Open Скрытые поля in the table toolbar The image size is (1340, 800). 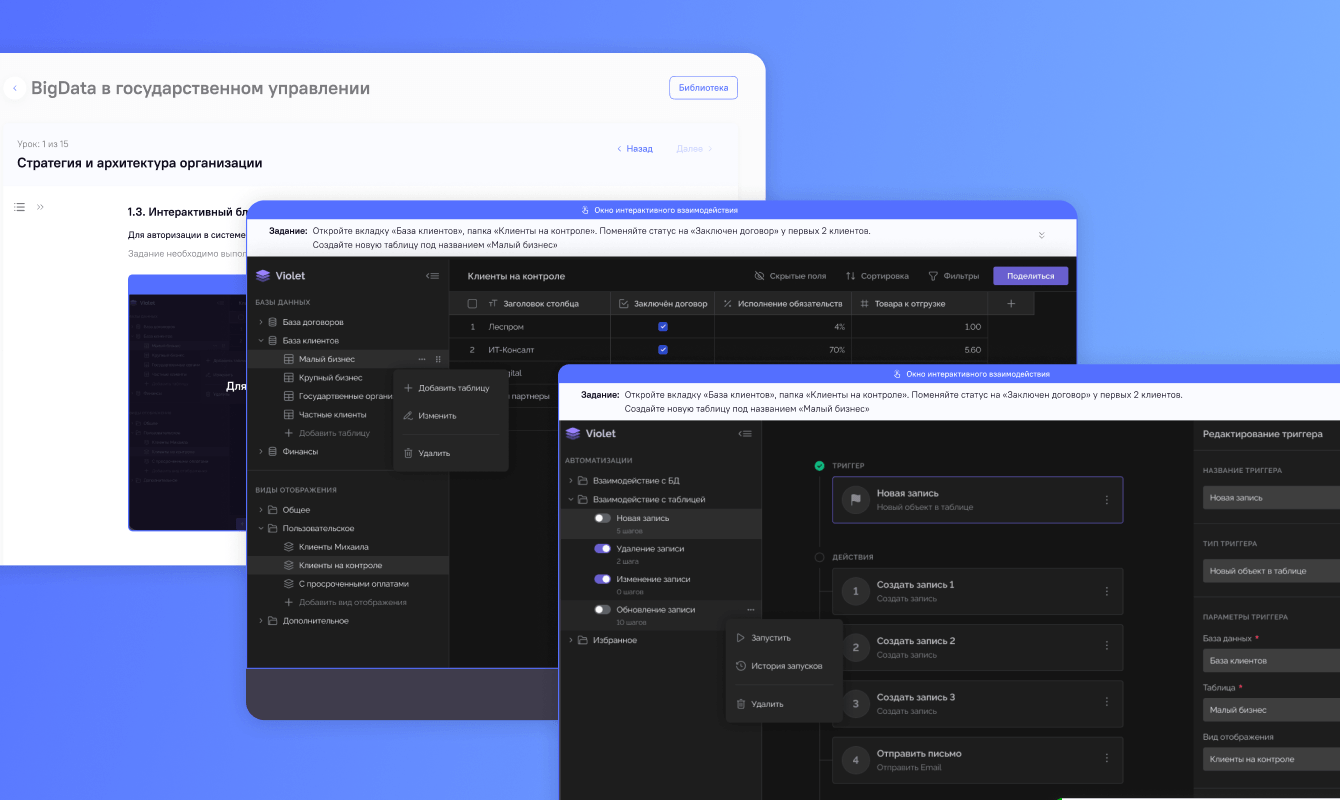[791, 276]
